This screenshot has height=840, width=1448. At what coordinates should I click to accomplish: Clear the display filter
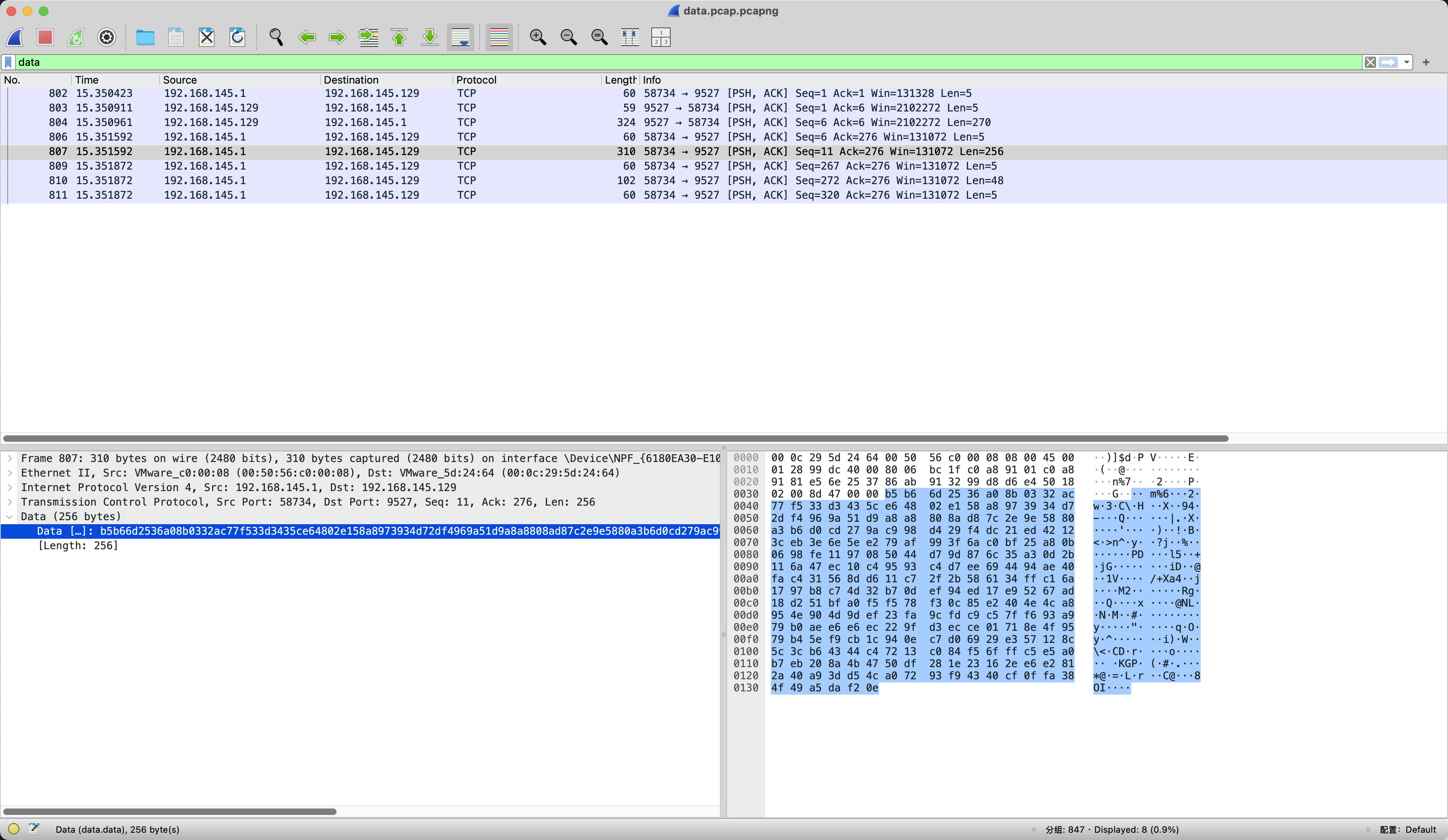click(x=1370, y=62)
